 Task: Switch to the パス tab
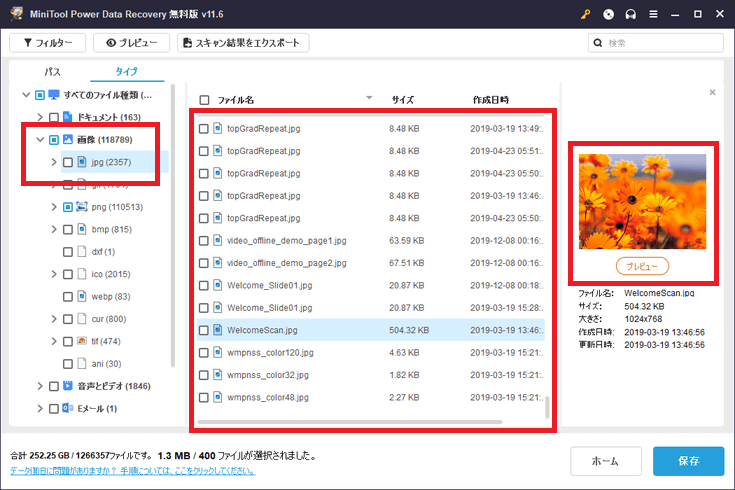coord(51,72)
